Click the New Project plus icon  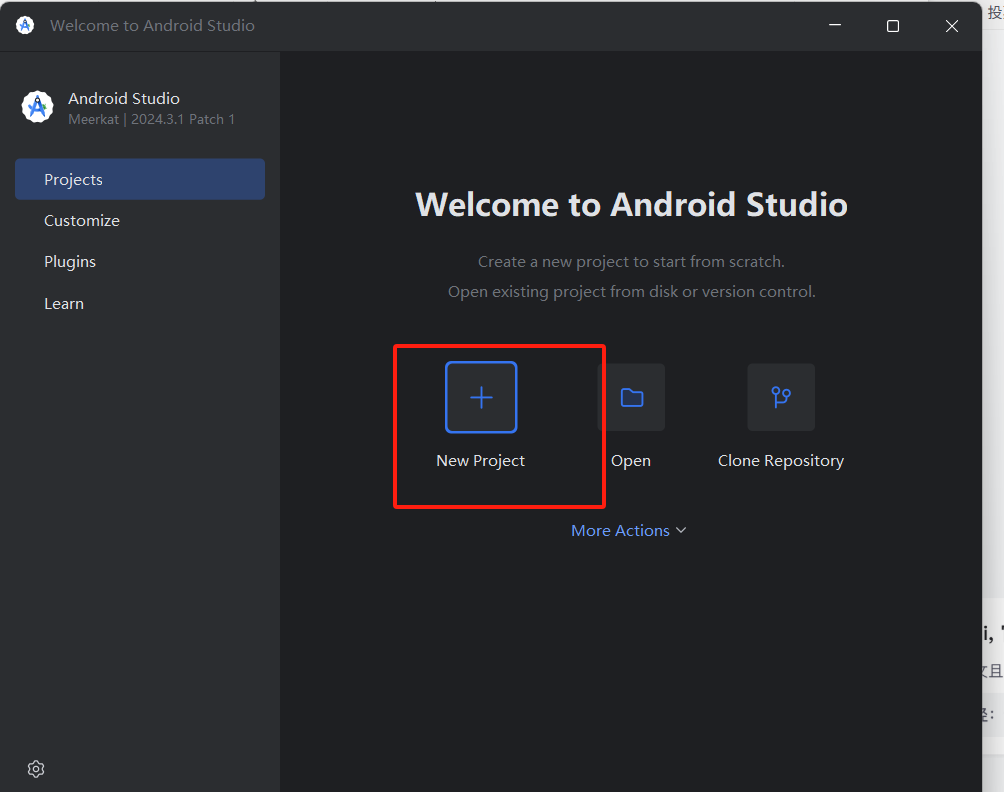click(481, 397)
